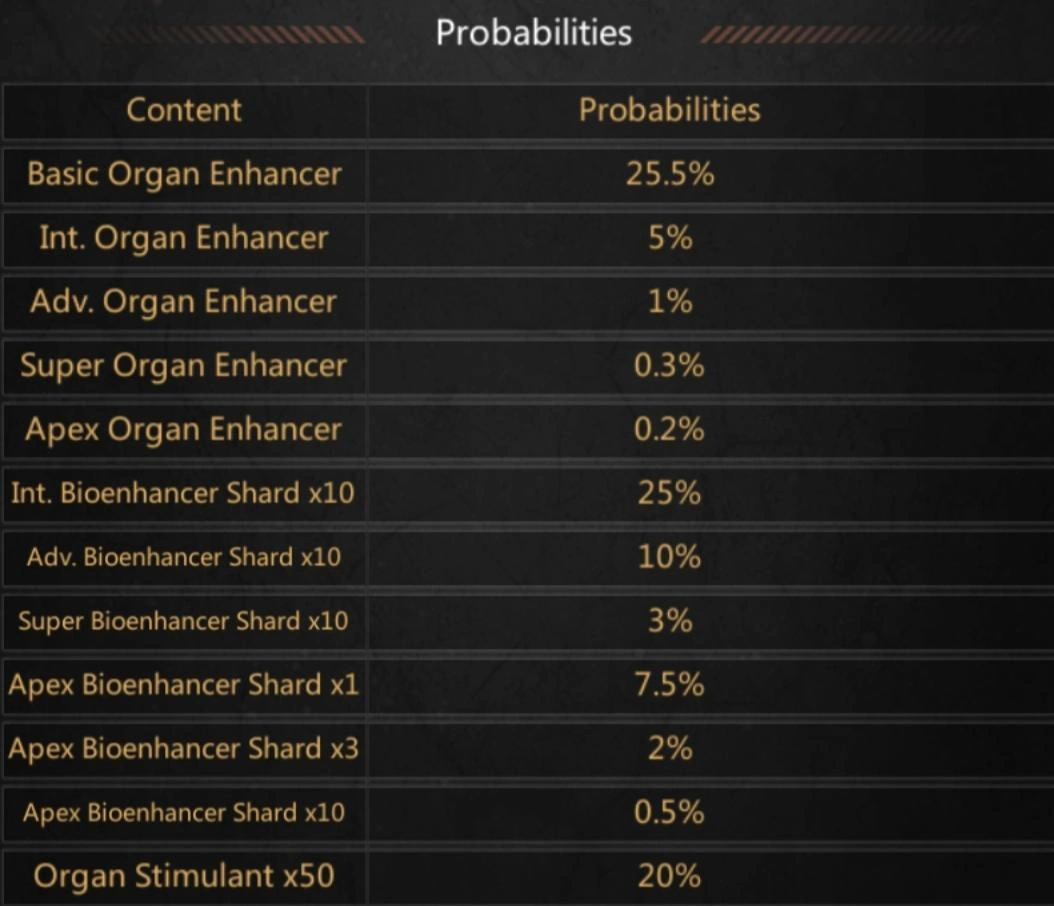This screenshot has width=1054, height=906.
Task: Click Apex Bioenhancer Shard x10 entry
Action: 184,813
